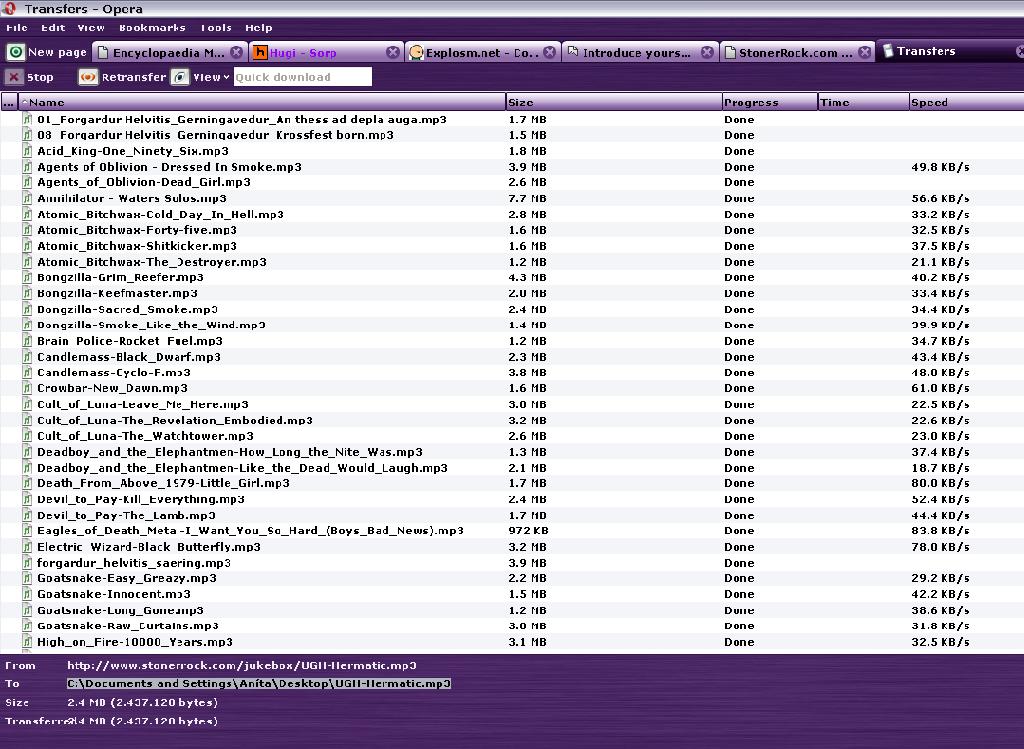
Task: Click the Opera logo in title bar
Action: pyautogui.click(x=9, y=8)
